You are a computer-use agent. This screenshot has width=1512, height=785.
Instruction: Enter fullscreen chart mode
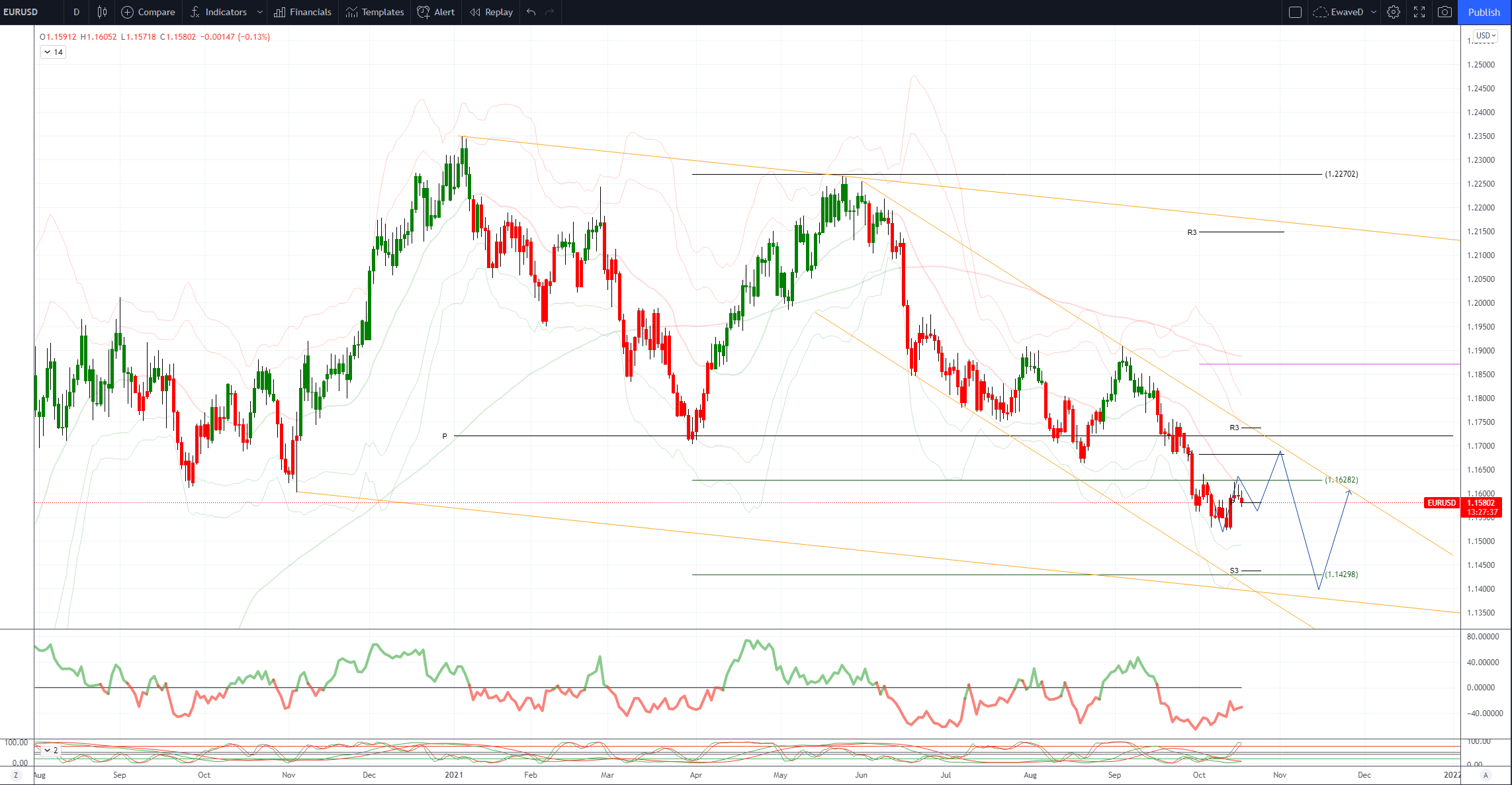(1419, 12)
